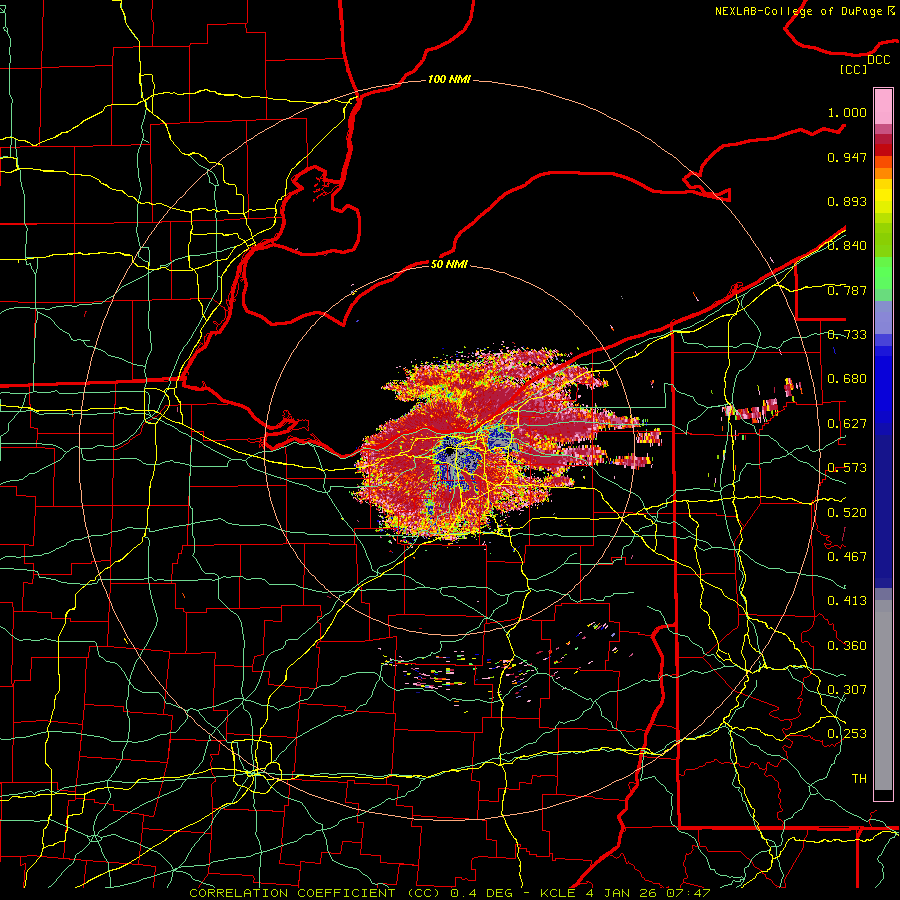
Task: Click the 0.413 legend value
Action: pyautogui.click(x=847, y=601)
